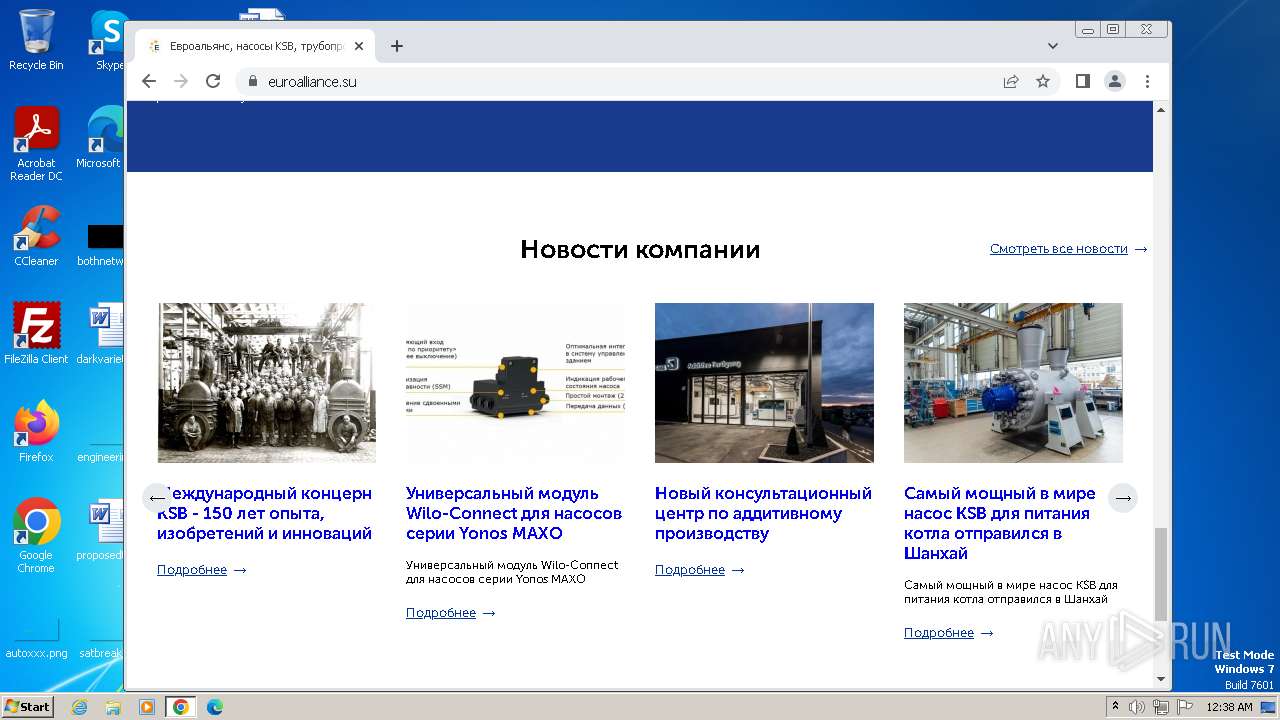Open the Wilo-Connect module image
Image resolution: width=1280 pixels, height=720 pixels.
coord(515,383)
